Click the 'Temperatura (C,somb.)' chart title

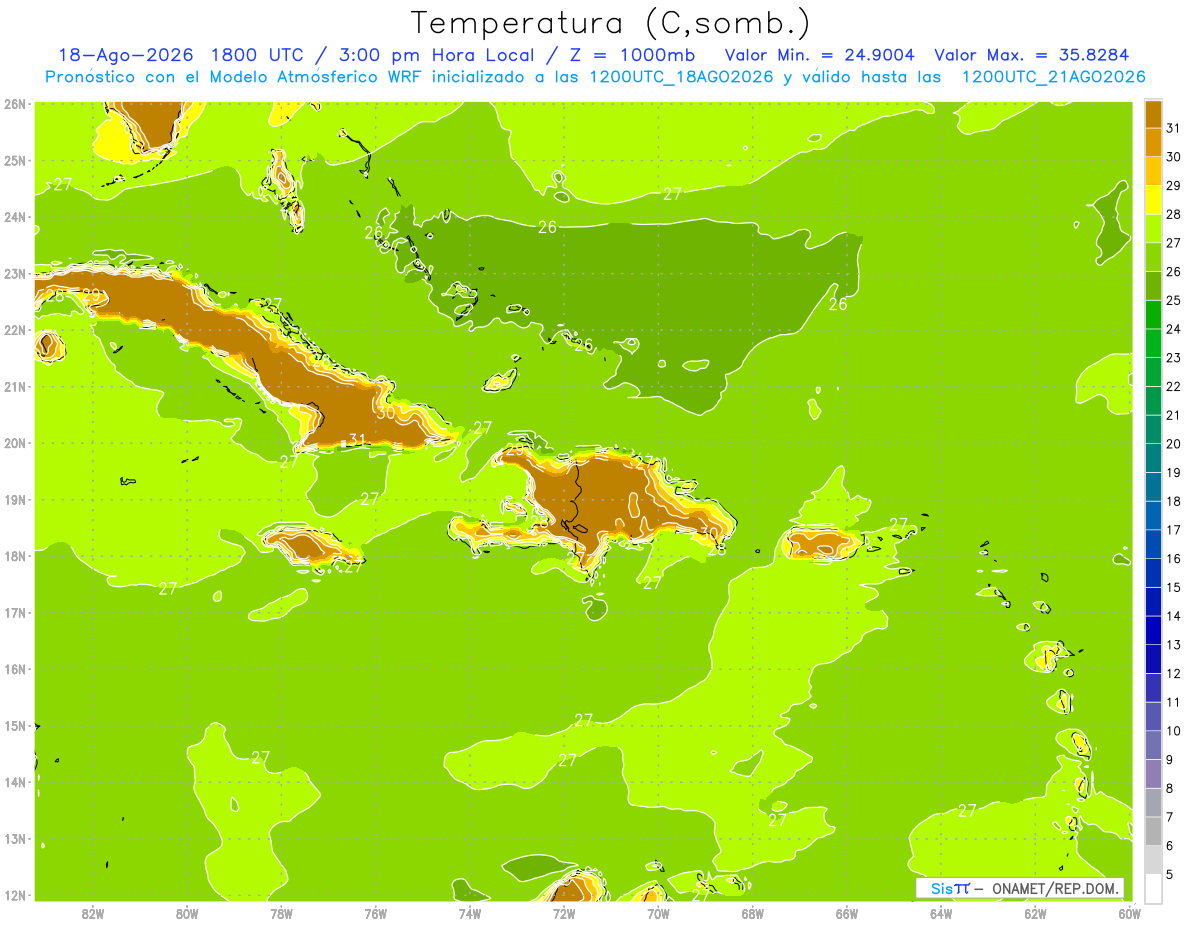point(609,24)
